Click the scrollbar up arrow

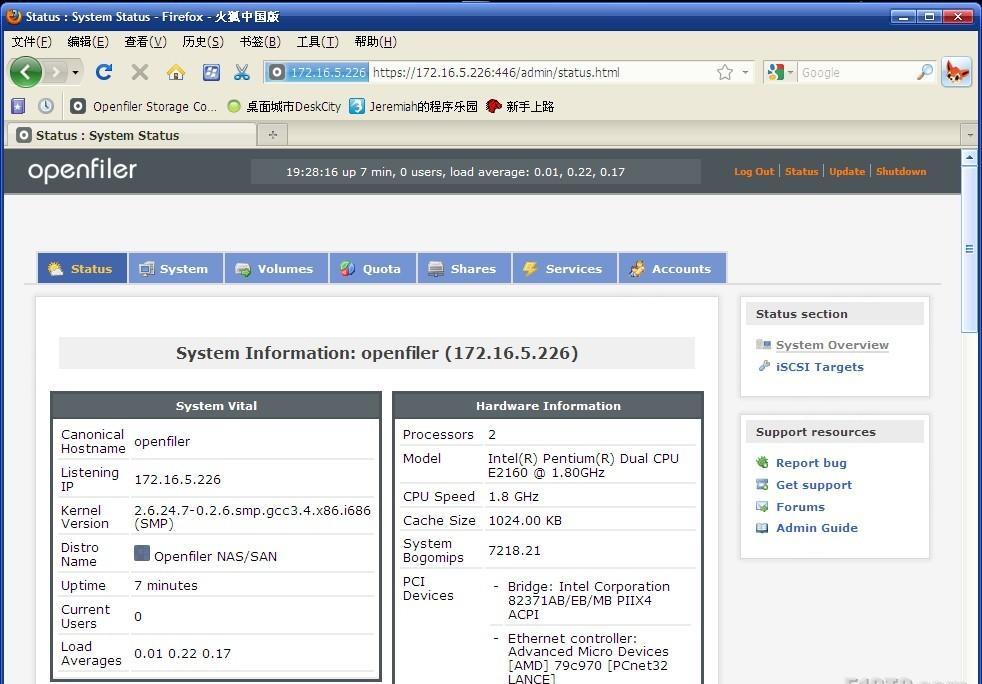[969, 157]
